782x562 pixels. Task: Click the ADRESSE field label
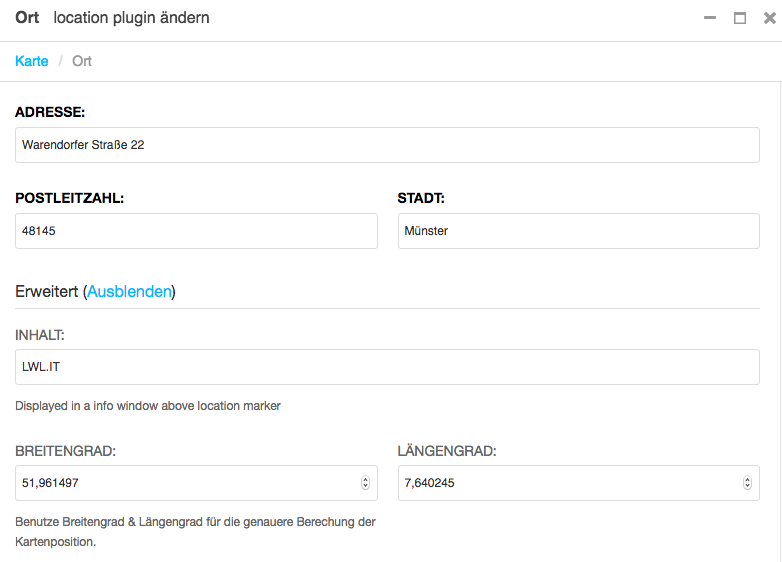pos(50,112)
